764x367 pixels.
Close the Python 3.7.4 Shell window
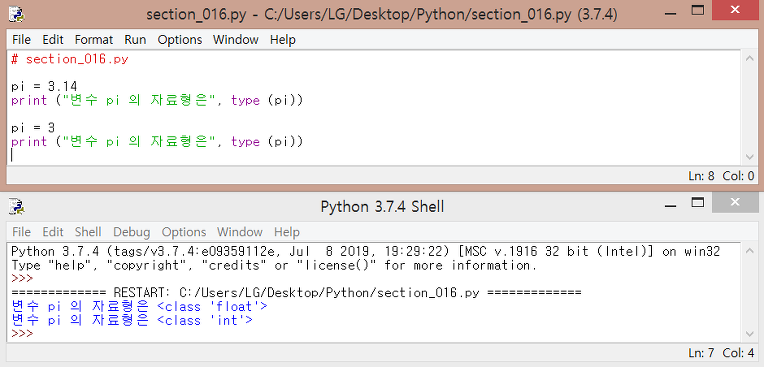[x=735, y=202]
